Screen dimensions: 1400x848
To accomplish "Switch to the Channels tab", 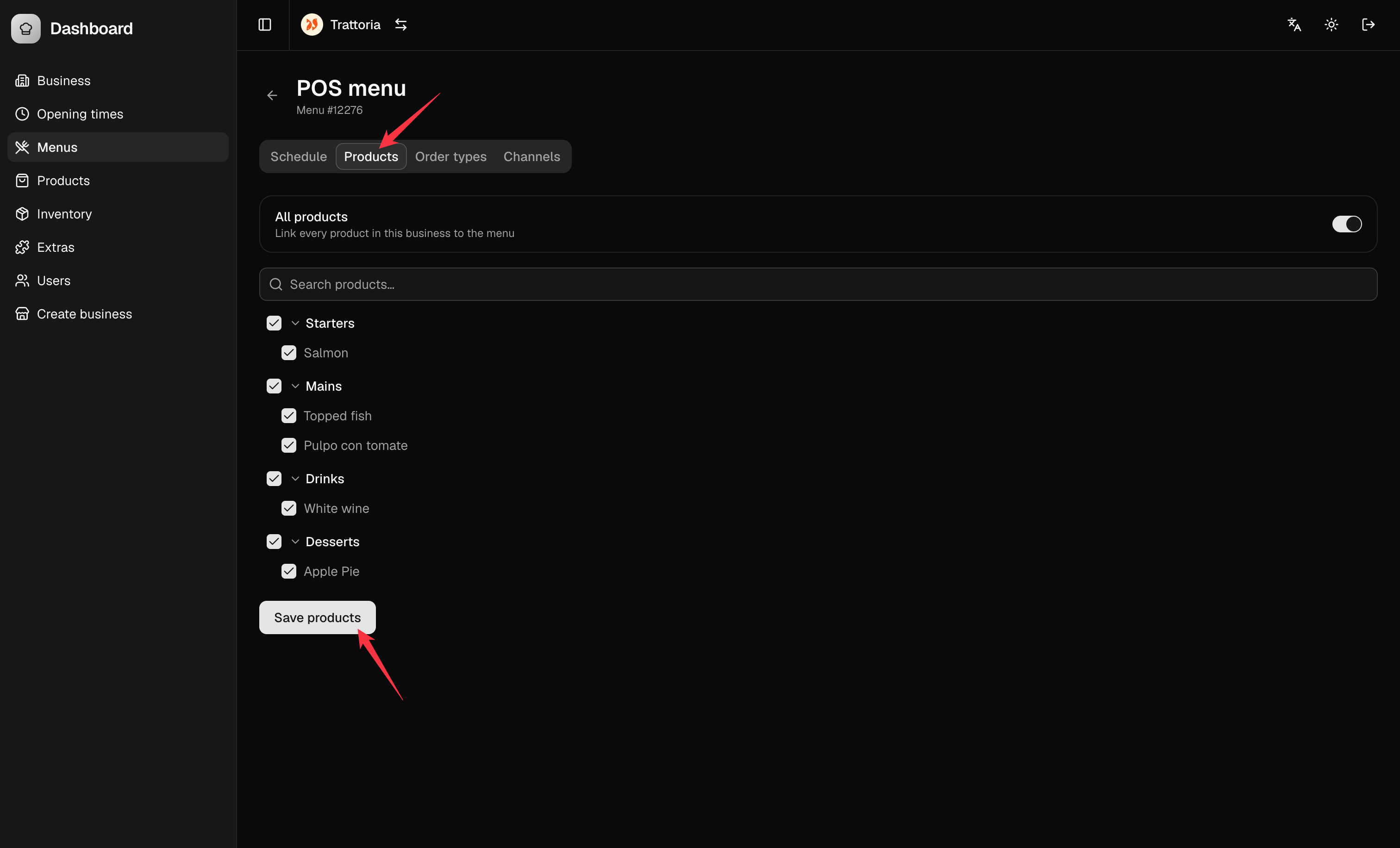I will pos(531,156).
